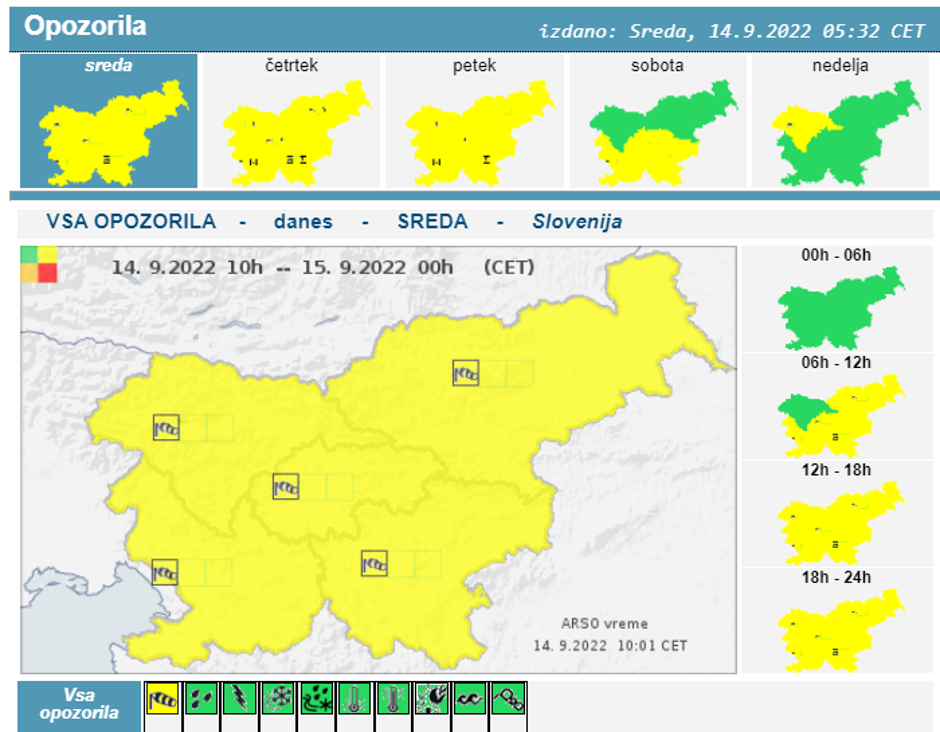Show the 18h - 24h map thumbnail

(x=837, y=627)
